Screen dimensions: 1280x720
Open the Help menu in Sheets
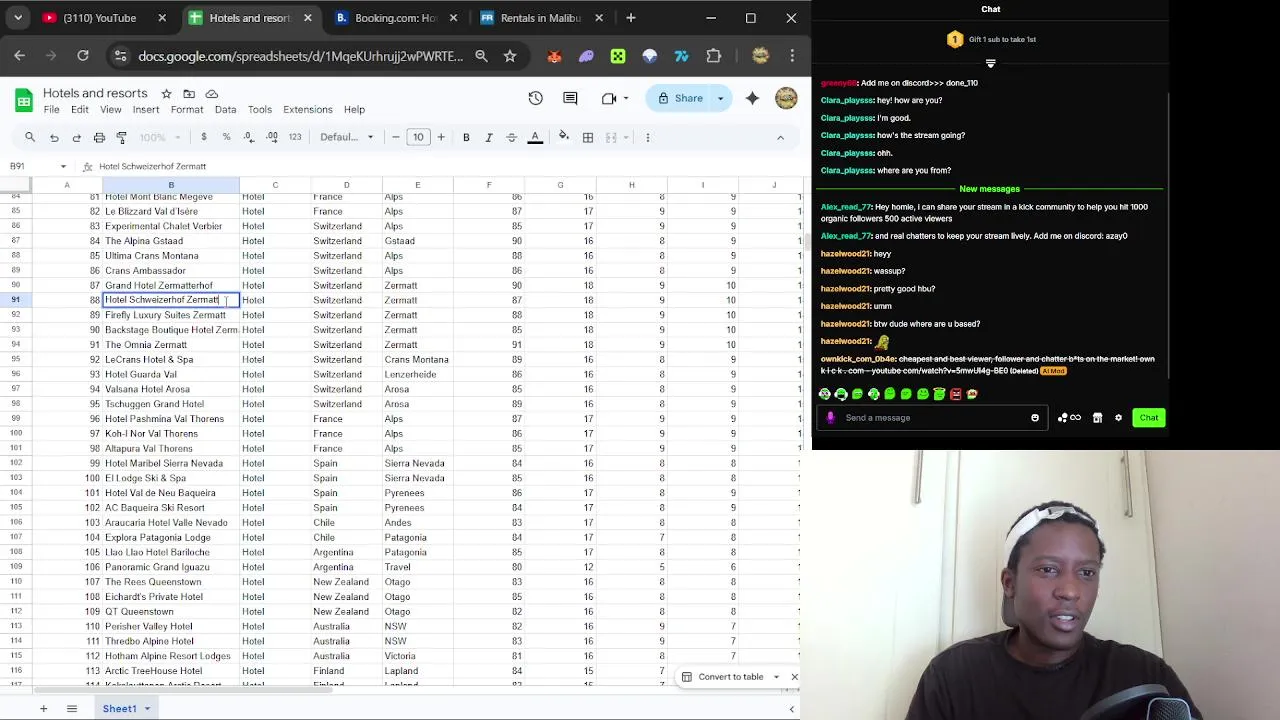pyautogui.click(x=354, y=109)
